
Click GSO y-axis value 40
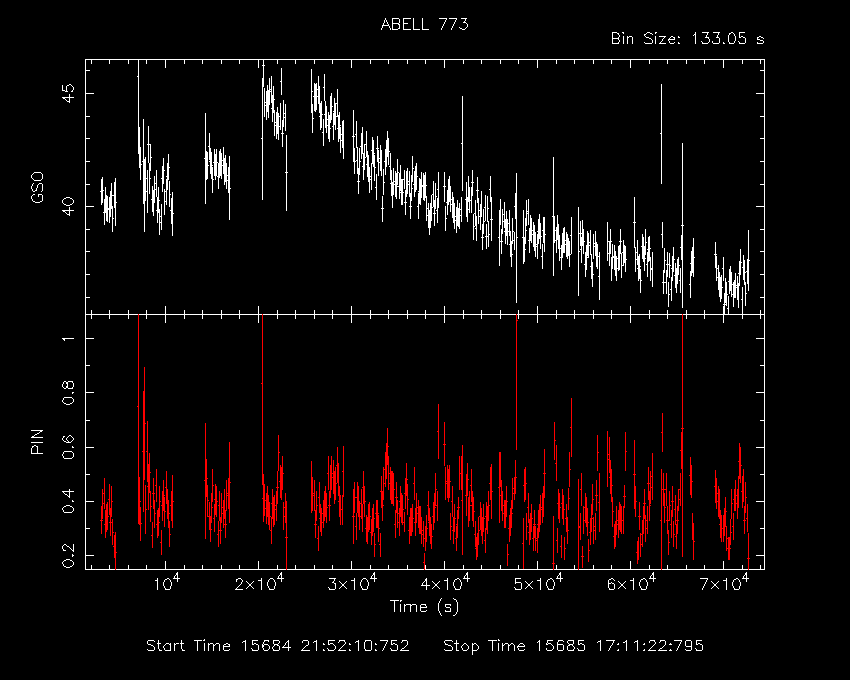(69, 206)
